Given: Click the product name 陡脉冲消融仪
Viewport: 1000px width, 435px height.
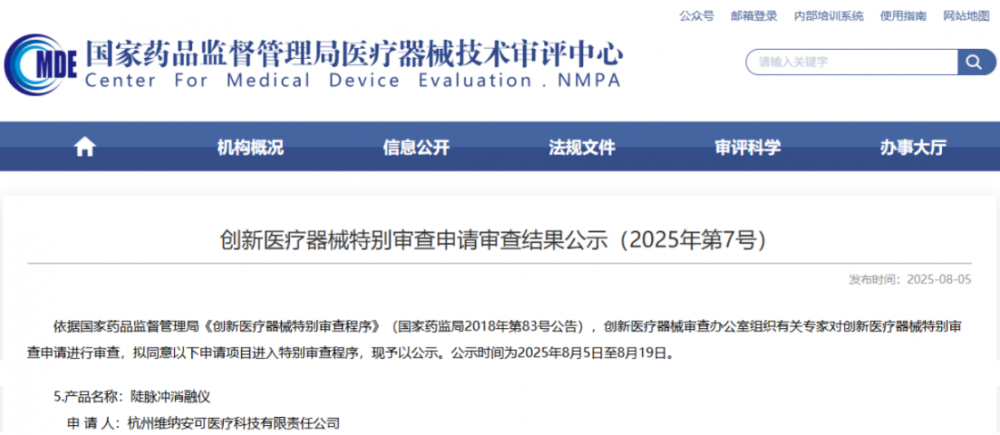Looking at the screenshot, I should pyautogui.click(x=172, y=395).
